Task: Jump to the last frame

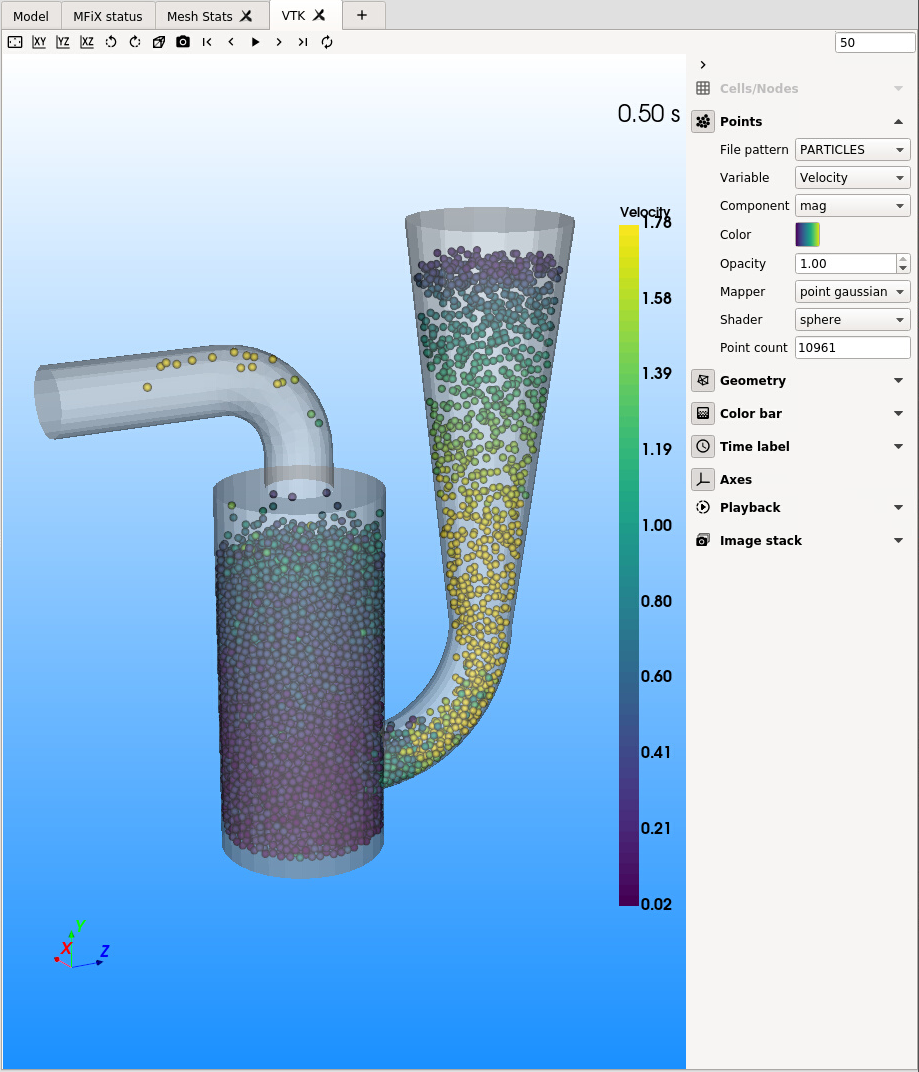Action: (x=303, y=42)
